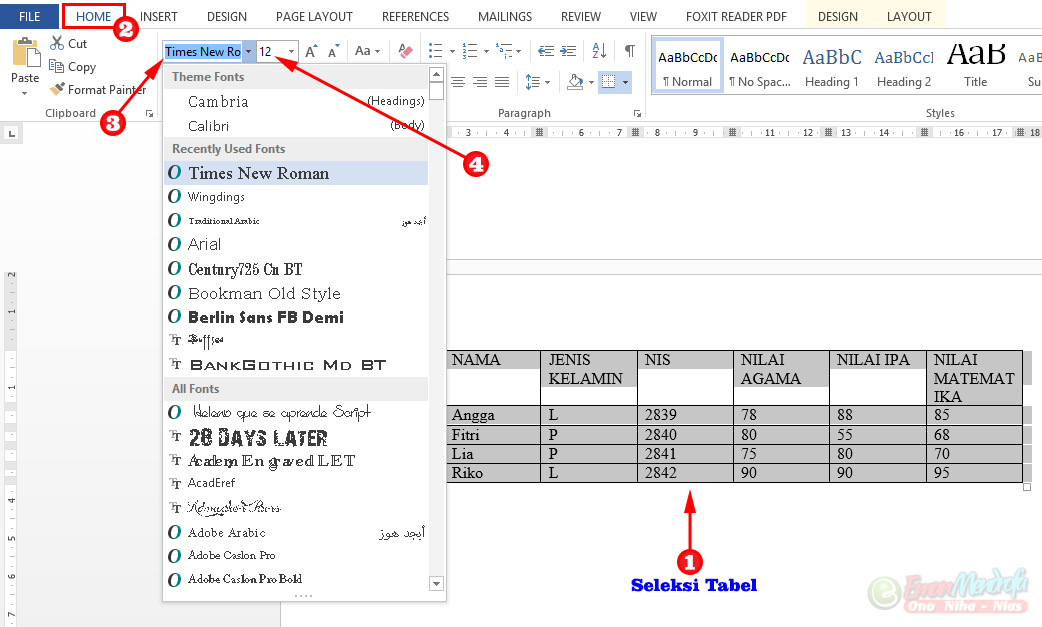Choose Calibri body font
Image resolution: width=1042 pixels, height=627 pixels.
[x=296, y=126]
